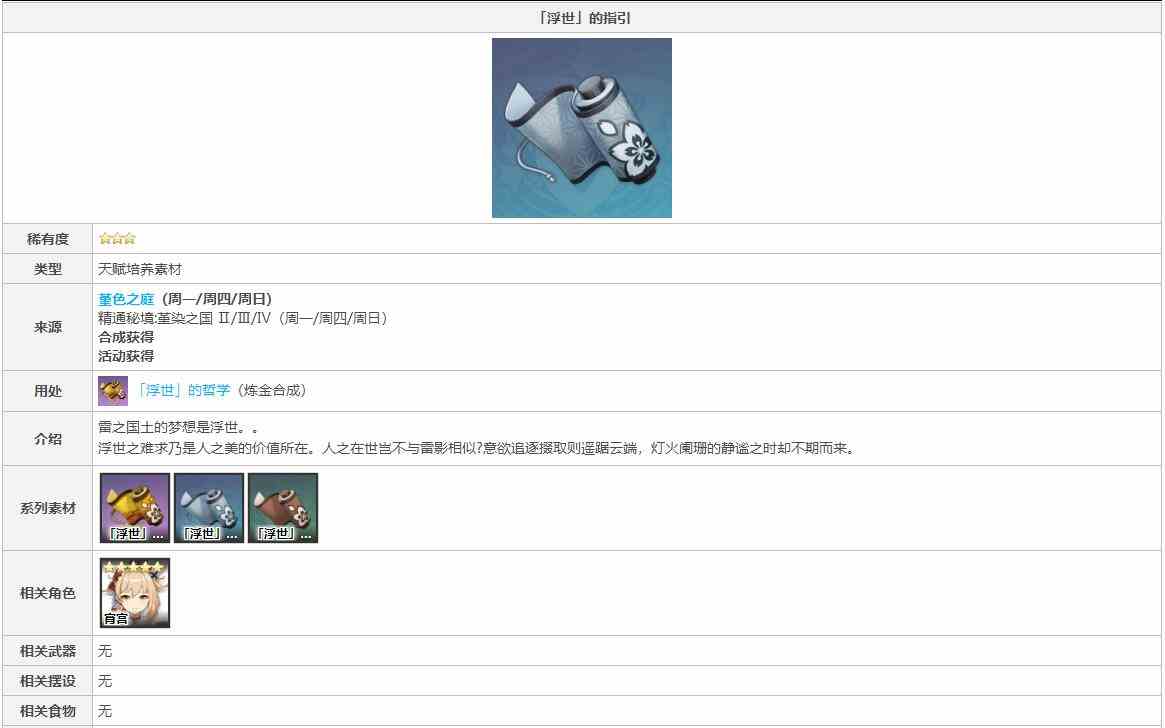This screenshot has height=728, width=1165.
Task: Click the 合成获得 source text
Action: [126, 337]
